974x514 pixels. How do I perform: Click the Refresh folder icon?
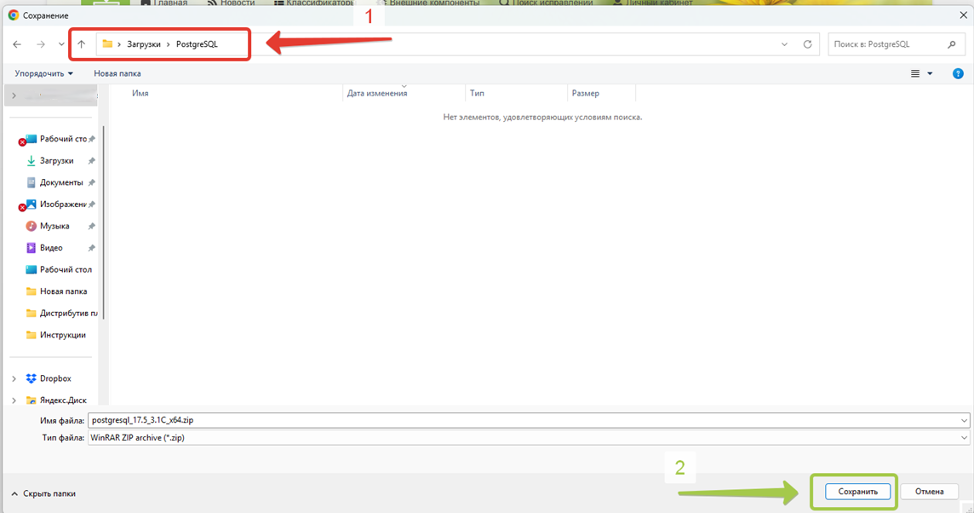807,44
